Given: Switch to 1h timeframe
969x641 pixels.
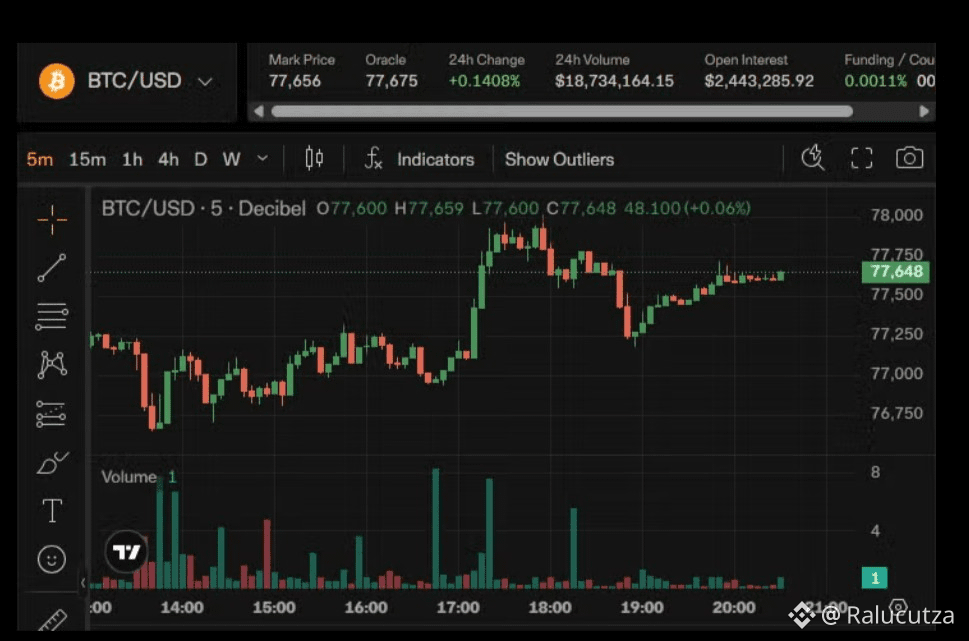Looking at the screenshot, I should coord(132,159).
